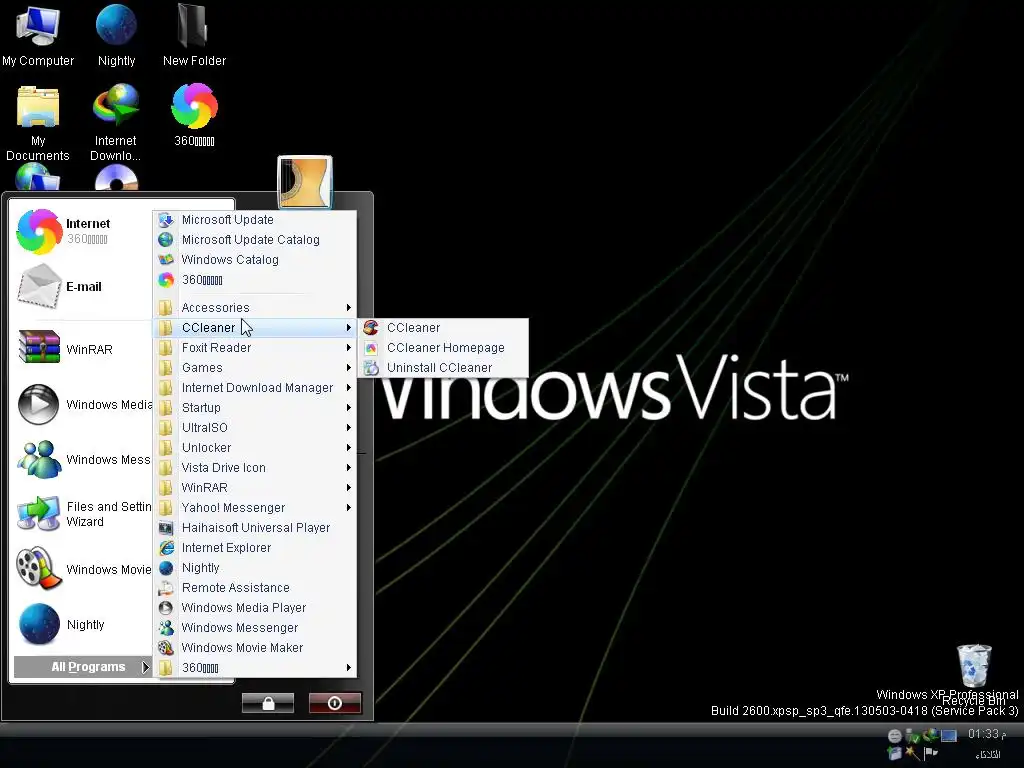Open CCleaner Homepage link
Viewport: 1024px width, 768px height.
click(444, 348)
